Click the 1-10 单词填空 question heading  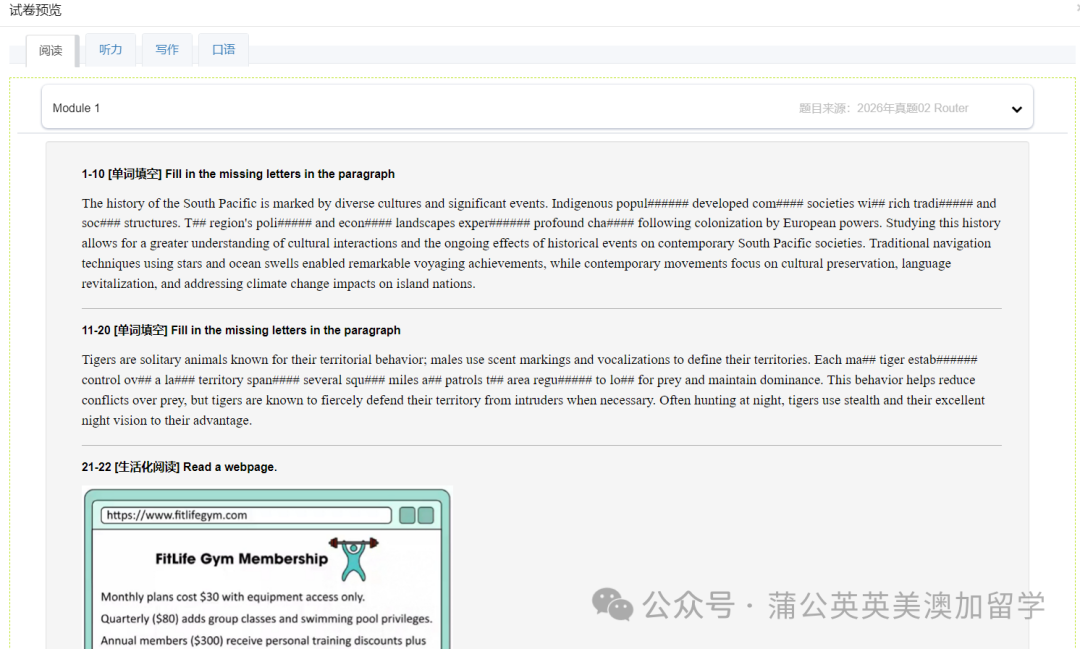(x=238, y=174)
